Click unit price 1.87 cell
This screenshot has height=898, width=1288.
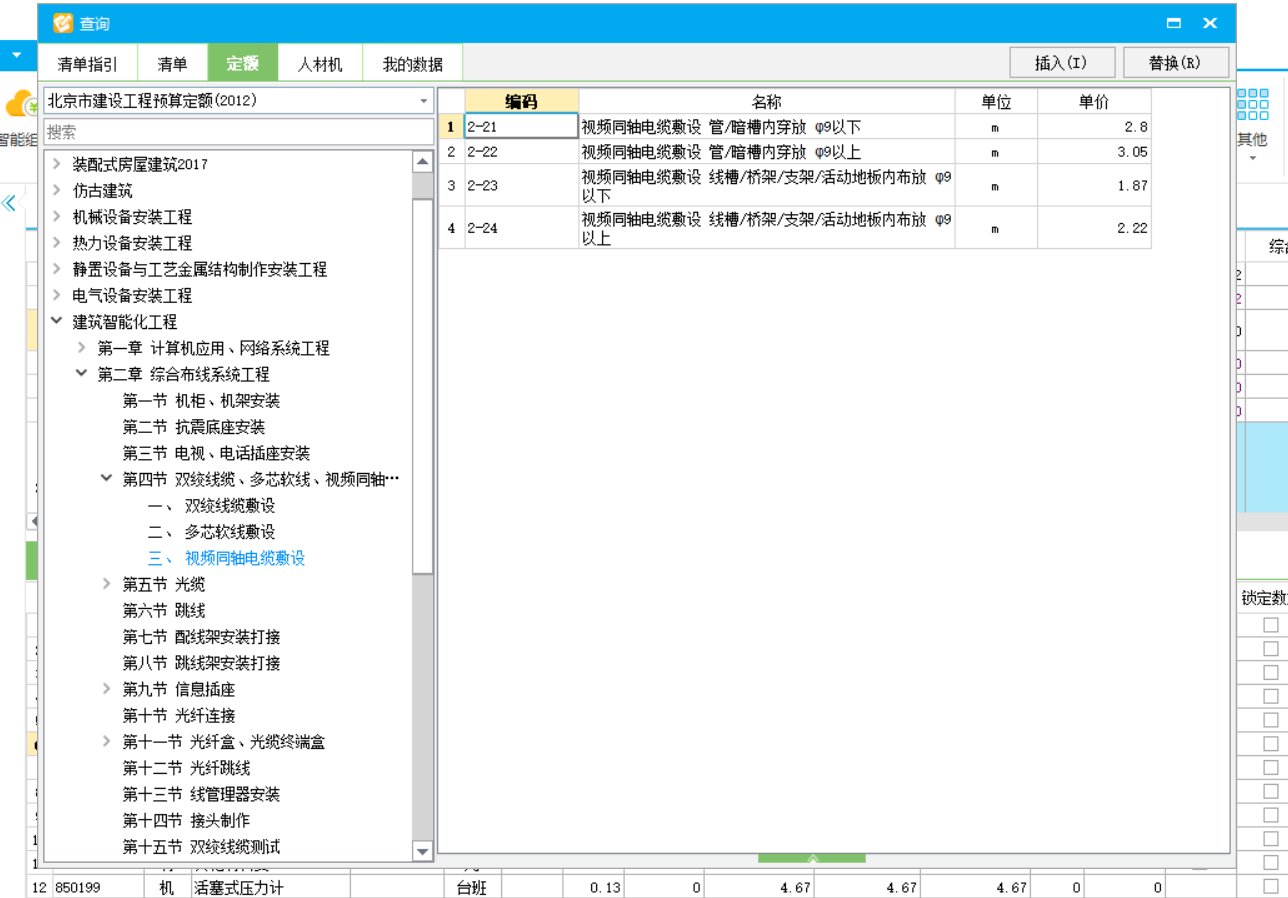(1094, 186)
